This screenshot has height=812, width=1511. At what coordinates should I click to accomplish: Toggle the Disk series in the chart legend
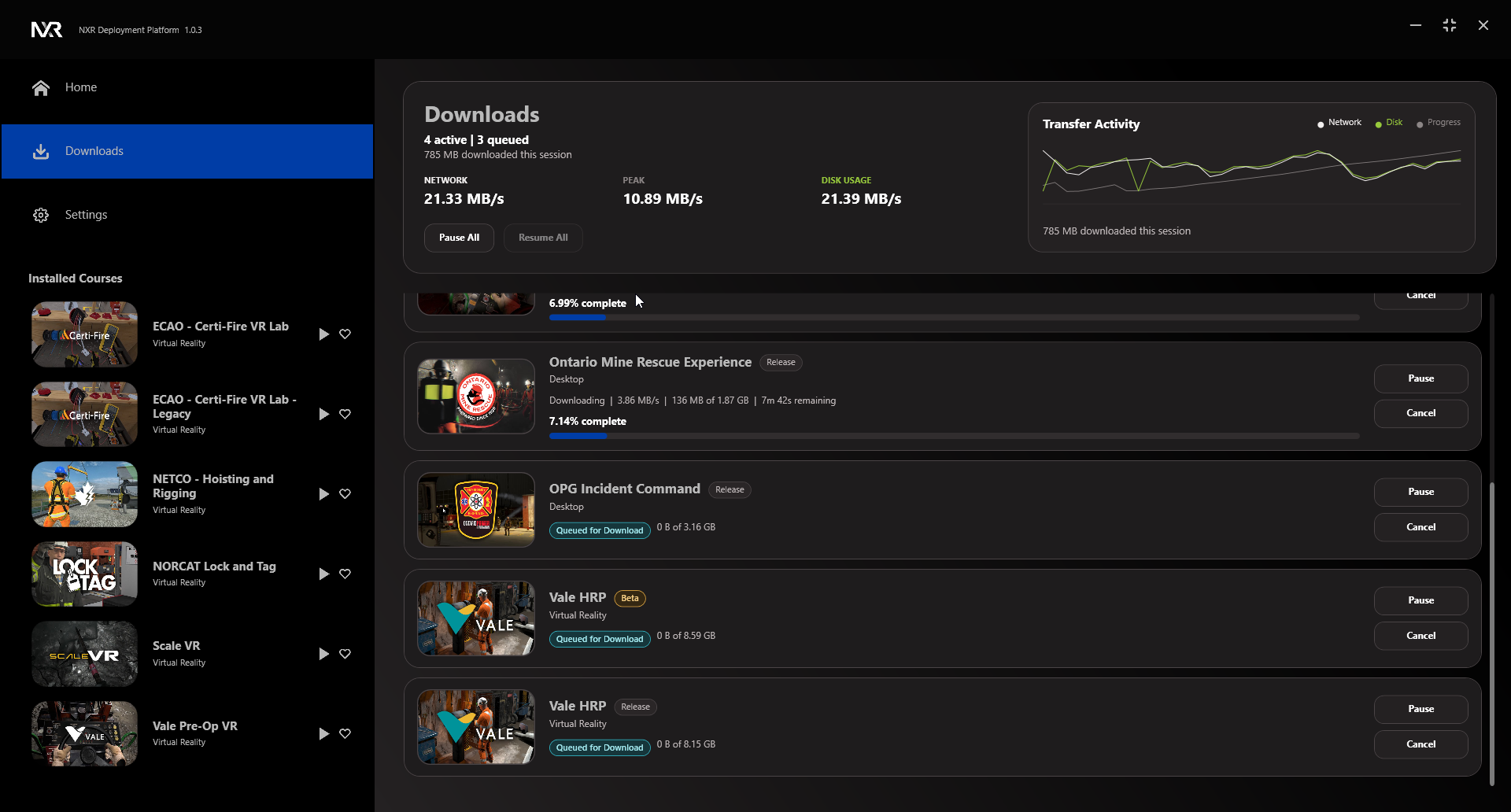tap(1390, 123)
